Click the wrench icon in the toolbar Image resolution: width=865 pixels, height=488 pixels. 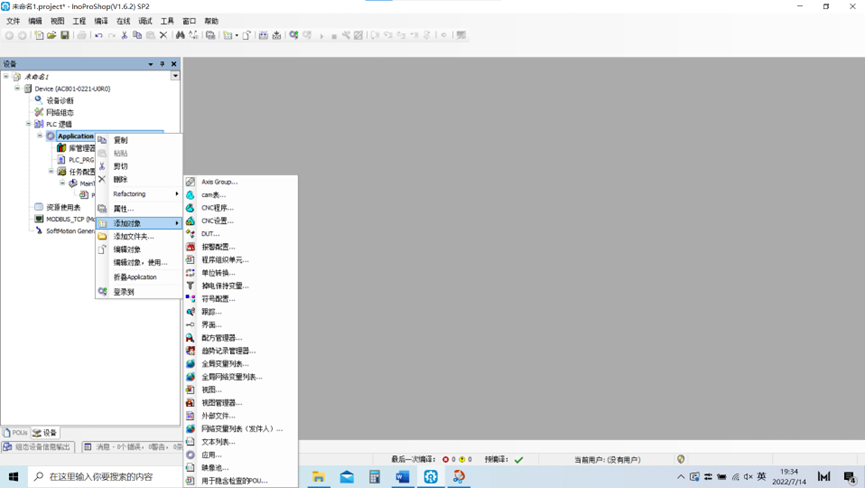[346, 35]
